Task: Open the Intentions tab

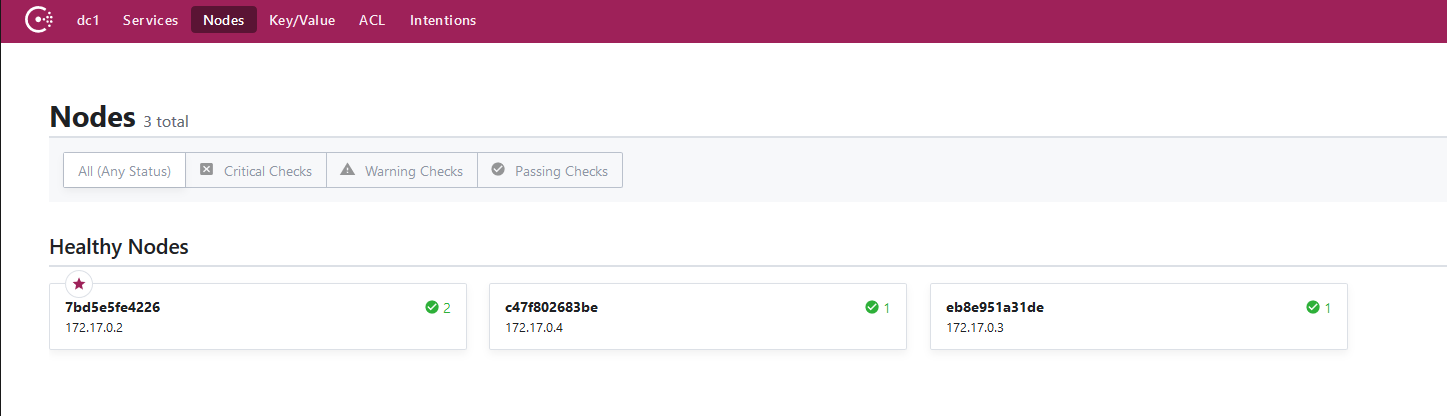Action: (x=443, y=20)
